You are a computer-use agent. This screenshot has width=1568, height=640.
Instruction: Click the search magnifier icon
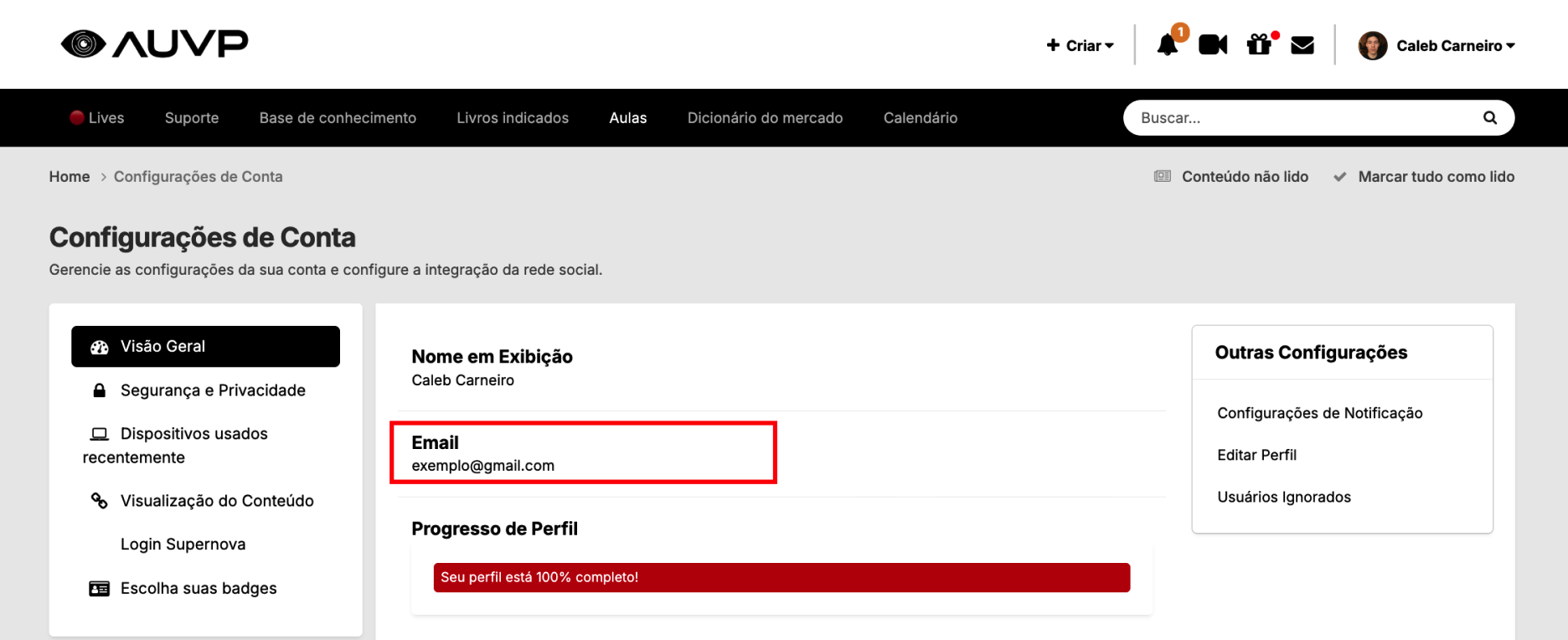pos(1489,118)
